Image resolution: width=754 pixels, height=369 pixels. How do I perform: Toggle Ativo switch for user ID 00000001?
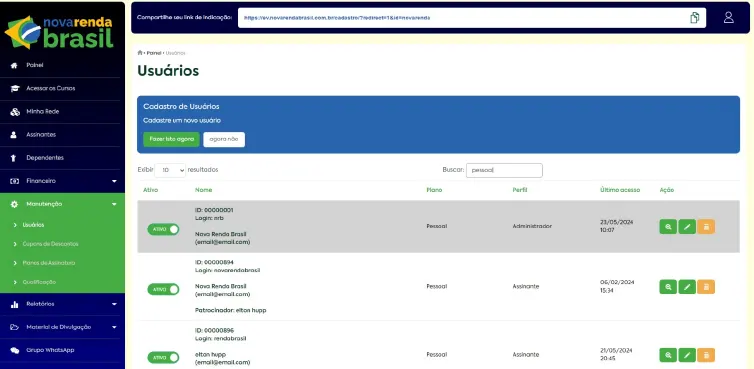click(163, 229)
